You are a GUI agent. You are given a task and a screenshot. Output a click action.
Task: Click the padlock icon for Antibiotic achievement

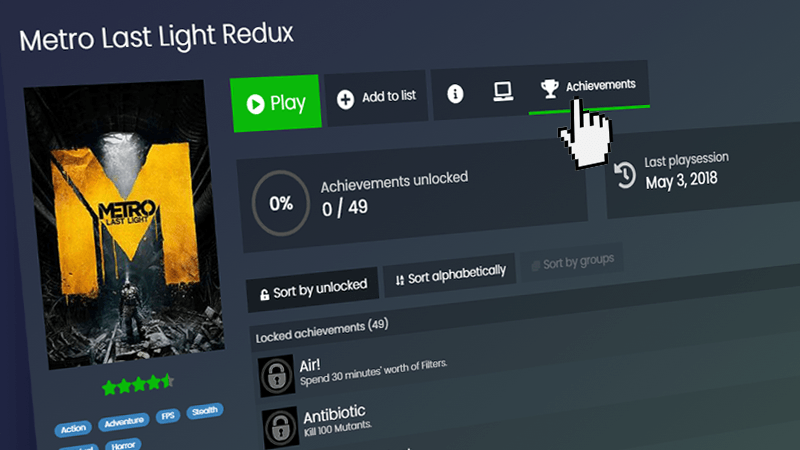coord(280,428)
